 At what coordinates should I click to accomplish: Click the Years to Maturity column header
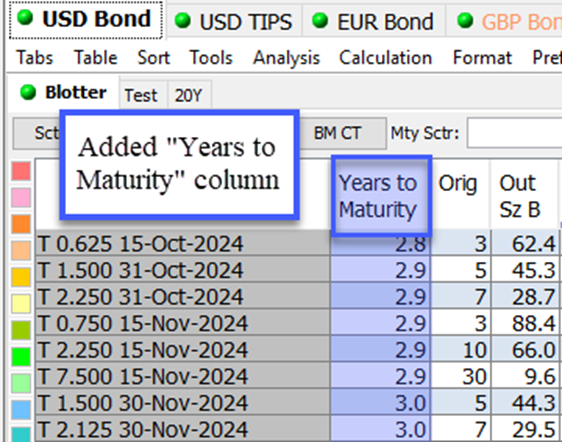click(381, 196)
